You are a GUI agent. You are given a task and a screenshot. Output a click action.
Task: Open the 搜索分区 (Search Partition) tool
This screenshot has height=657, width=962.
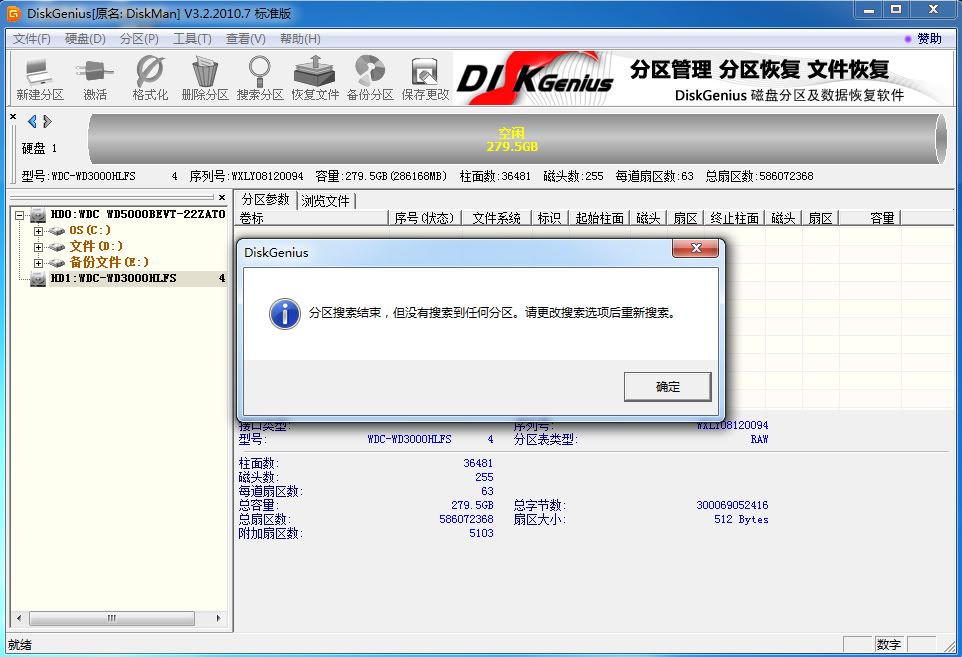tap(260, 78)
